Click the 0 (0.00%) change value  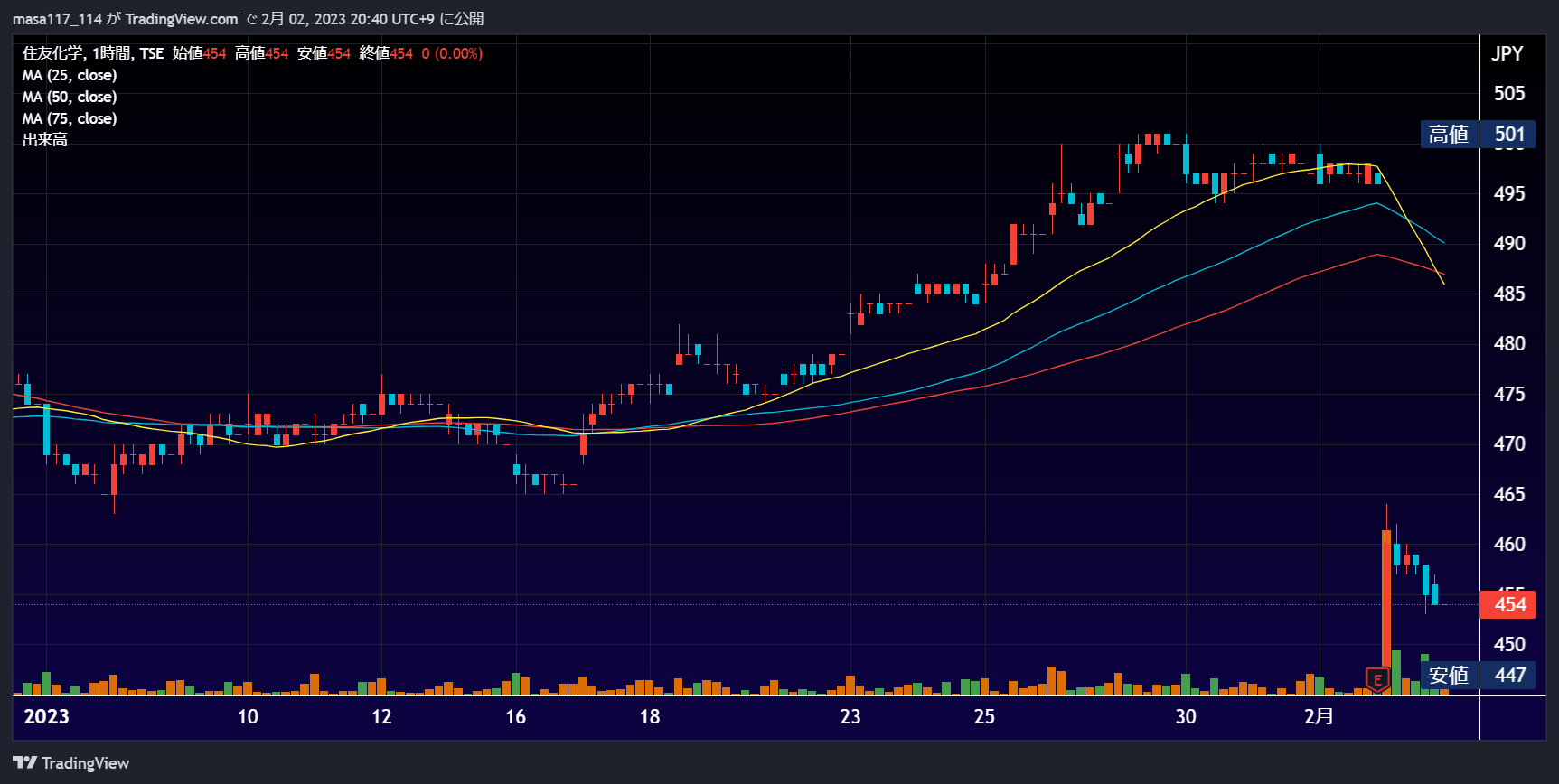[x=452, y=53]
